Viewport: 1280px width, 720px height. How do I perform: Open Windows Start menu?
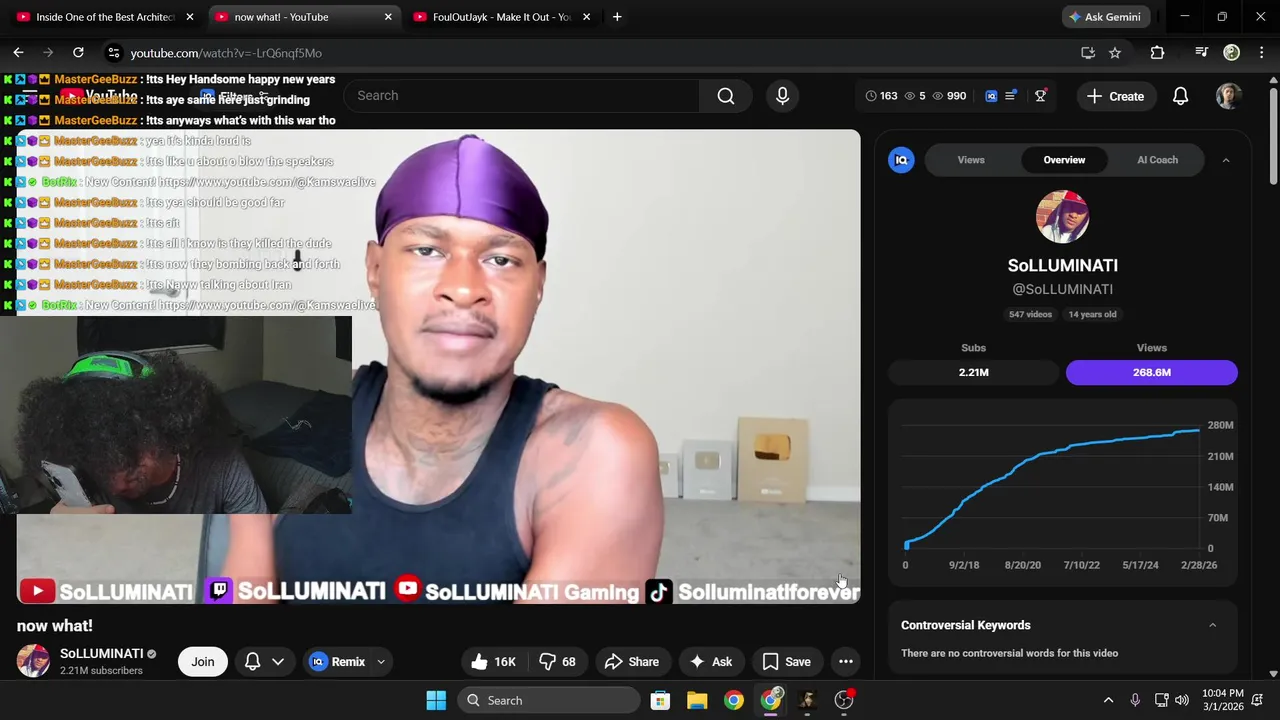click(x=436, y=700)
